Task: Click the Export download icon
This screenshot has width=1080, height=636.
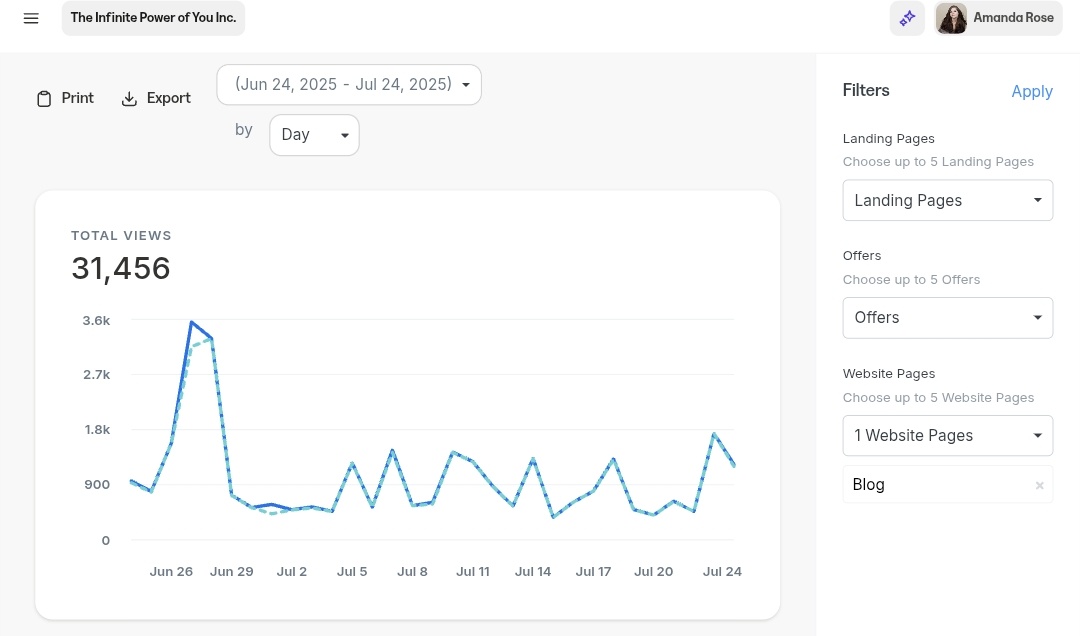Action: (x=129, y=99)
